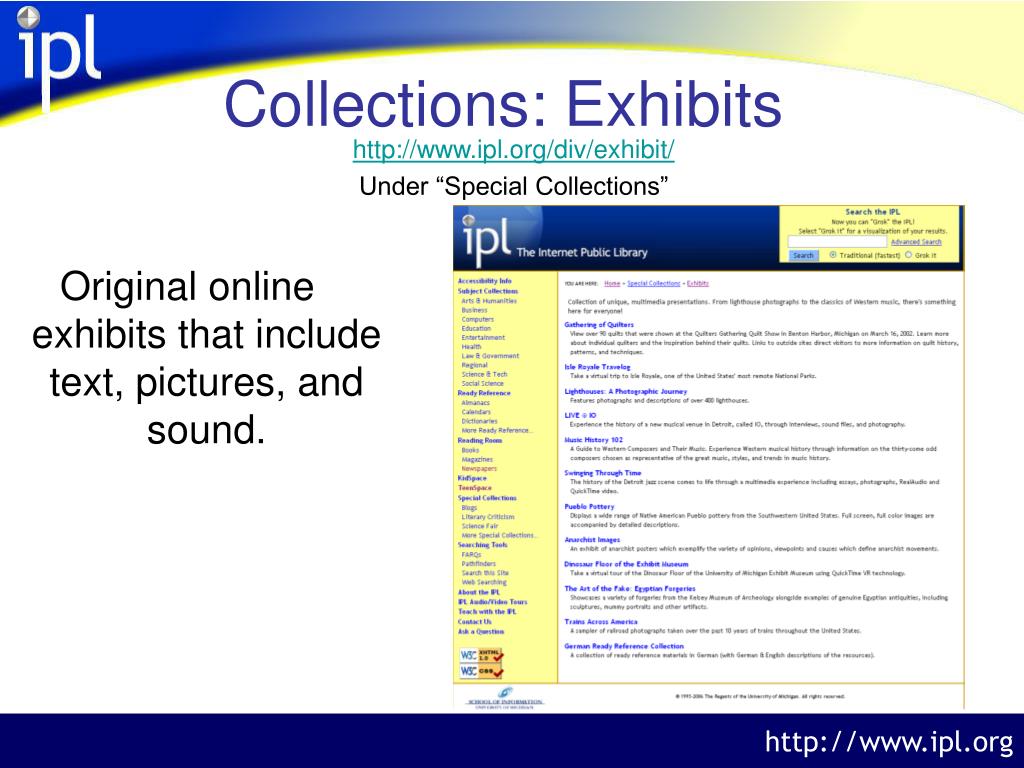
Task: Open the Web Searching link
Action: coord(484,582)
